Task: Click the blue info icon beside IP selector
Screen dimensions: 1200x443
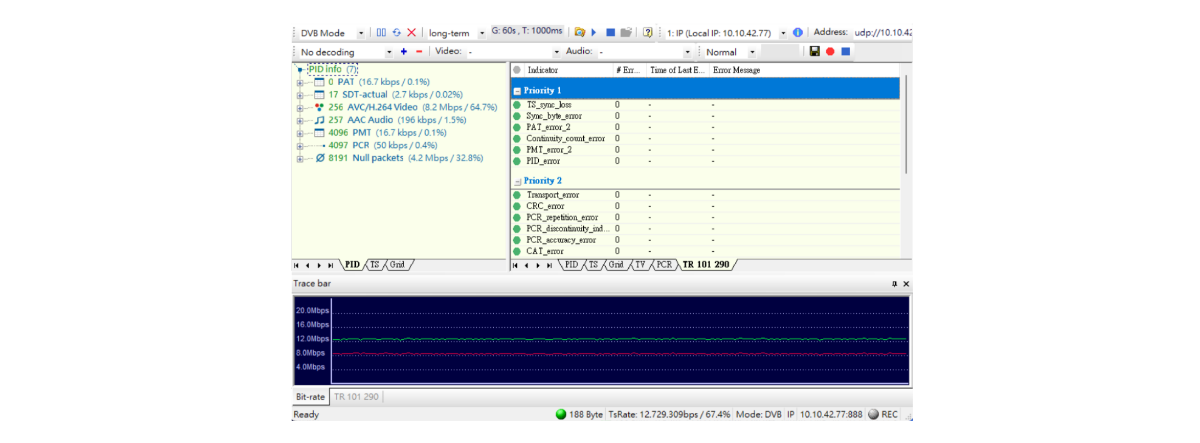Action: pos(797,33)
